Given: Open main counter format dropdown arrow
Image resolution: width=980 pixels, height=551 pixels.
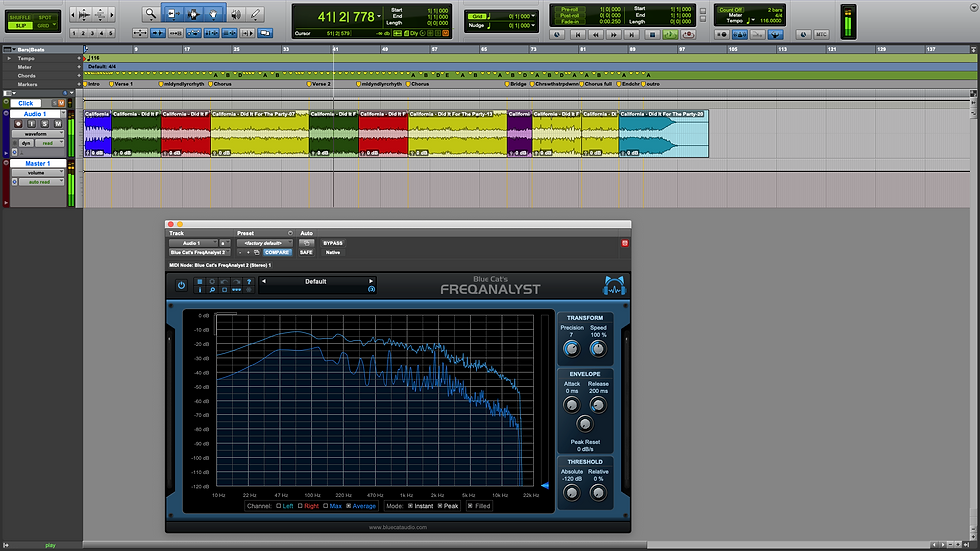Looking at the screenshot, I should [379, 16].
